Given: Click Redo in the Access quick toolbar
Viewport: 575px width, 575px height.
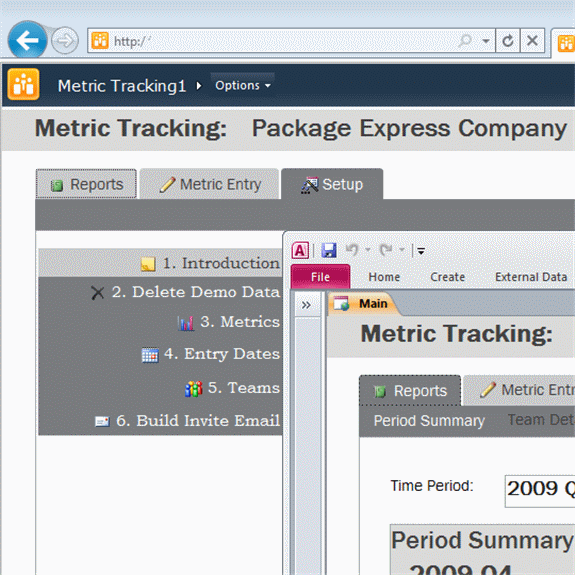Looking at the screenshot, I should coord(386,250).
